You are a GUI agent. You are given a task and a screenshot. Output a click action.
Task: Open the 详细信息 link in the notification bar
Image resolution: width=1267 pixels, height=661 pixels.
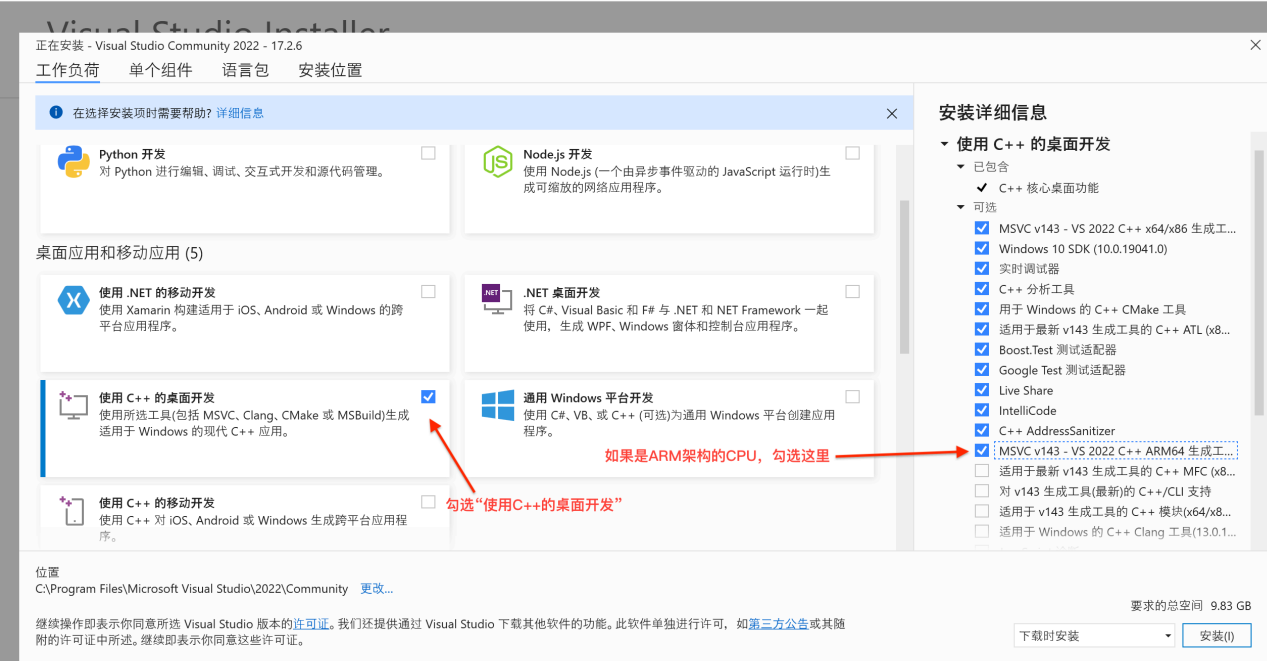[x=240, y=112]
